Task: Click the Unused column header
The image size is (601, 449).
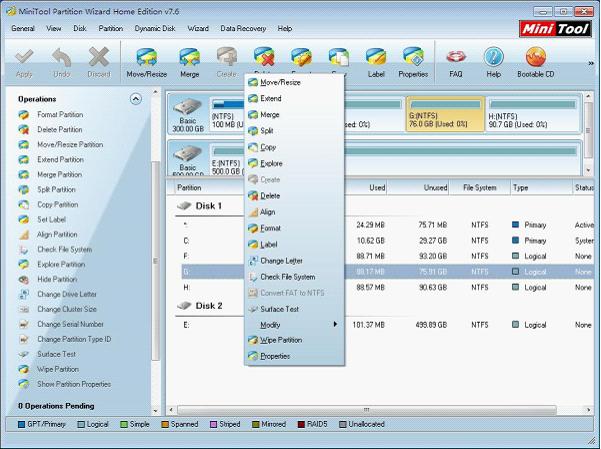Action: tap(418, 187)
